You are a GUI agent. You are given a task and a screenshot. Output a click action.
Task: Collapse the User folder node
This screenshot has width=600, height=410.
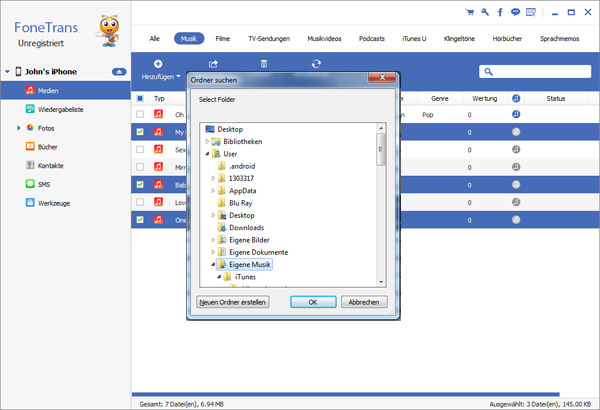[207, 154]
